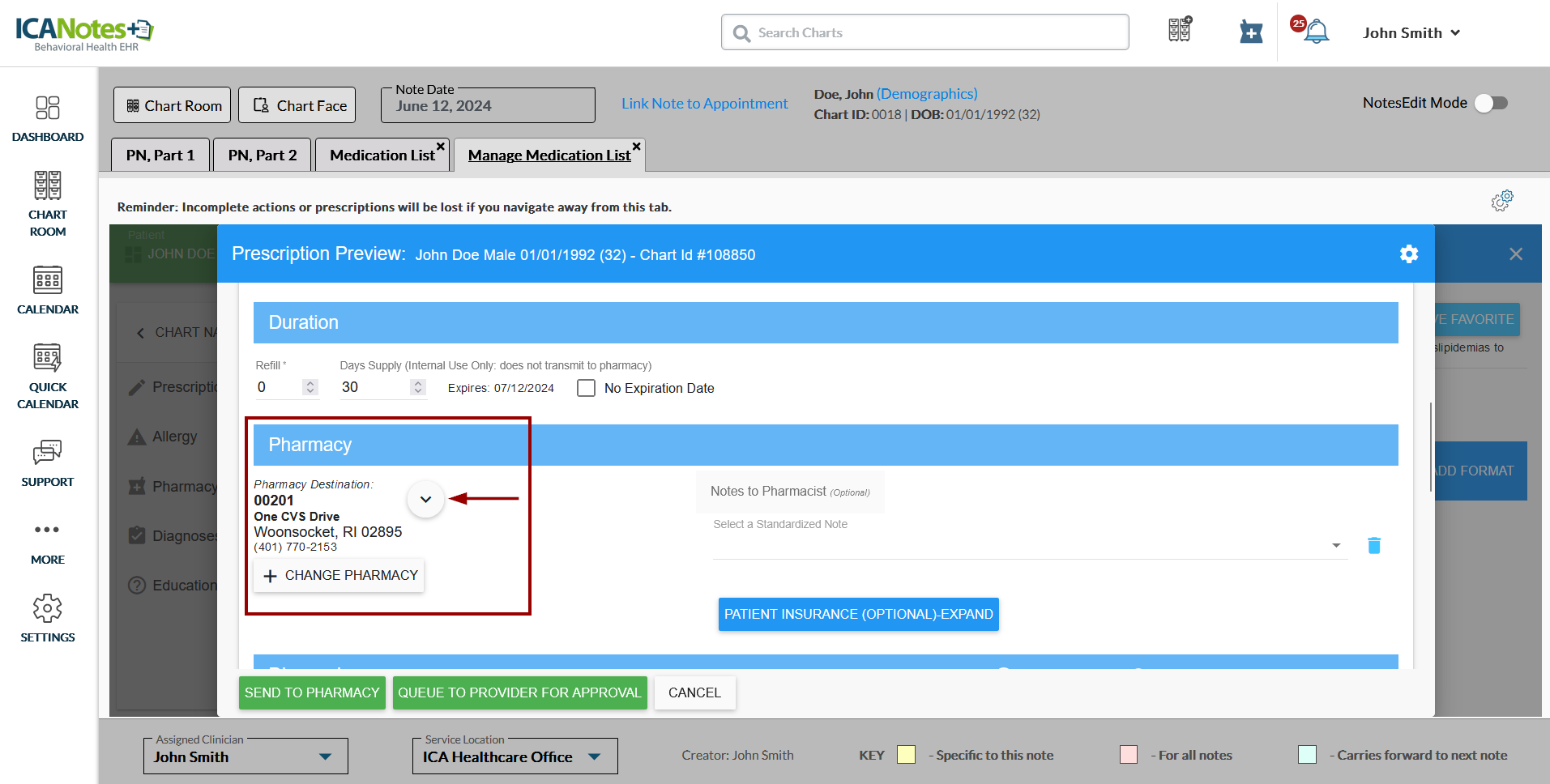Open the Assigned Clinician dropdown
The height and width of the screenshot is (784, 1550).
(325, 756)
